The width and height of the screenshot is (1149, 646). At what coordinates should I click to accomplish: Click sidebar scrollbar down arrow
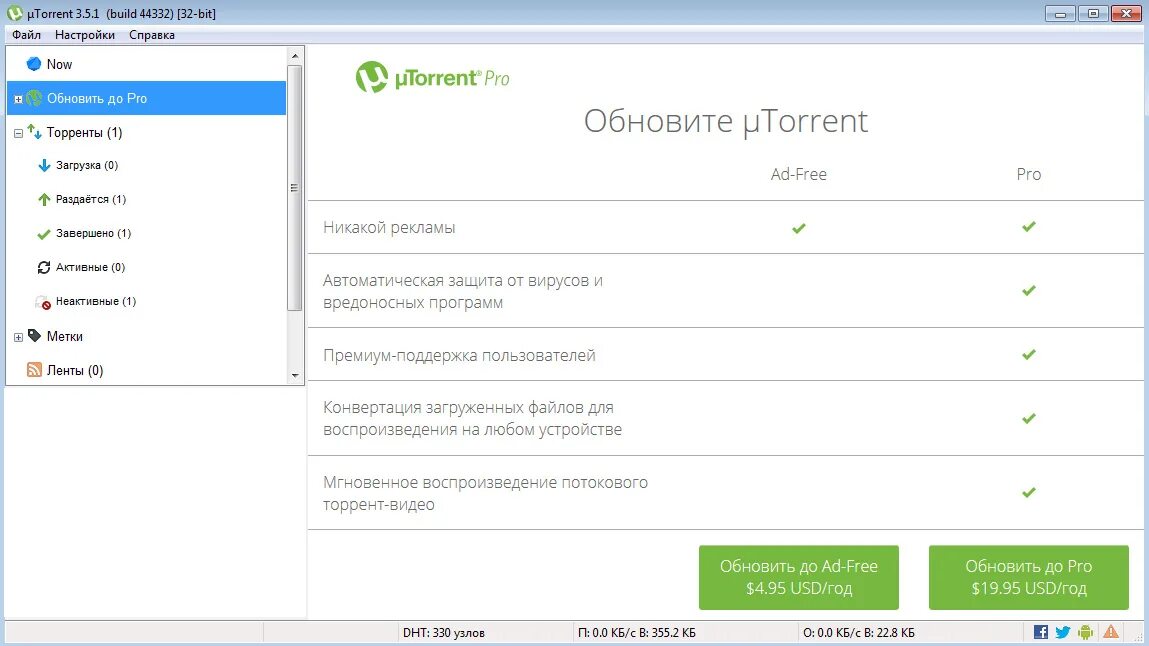pyautogui.click(x=295, y=376)
